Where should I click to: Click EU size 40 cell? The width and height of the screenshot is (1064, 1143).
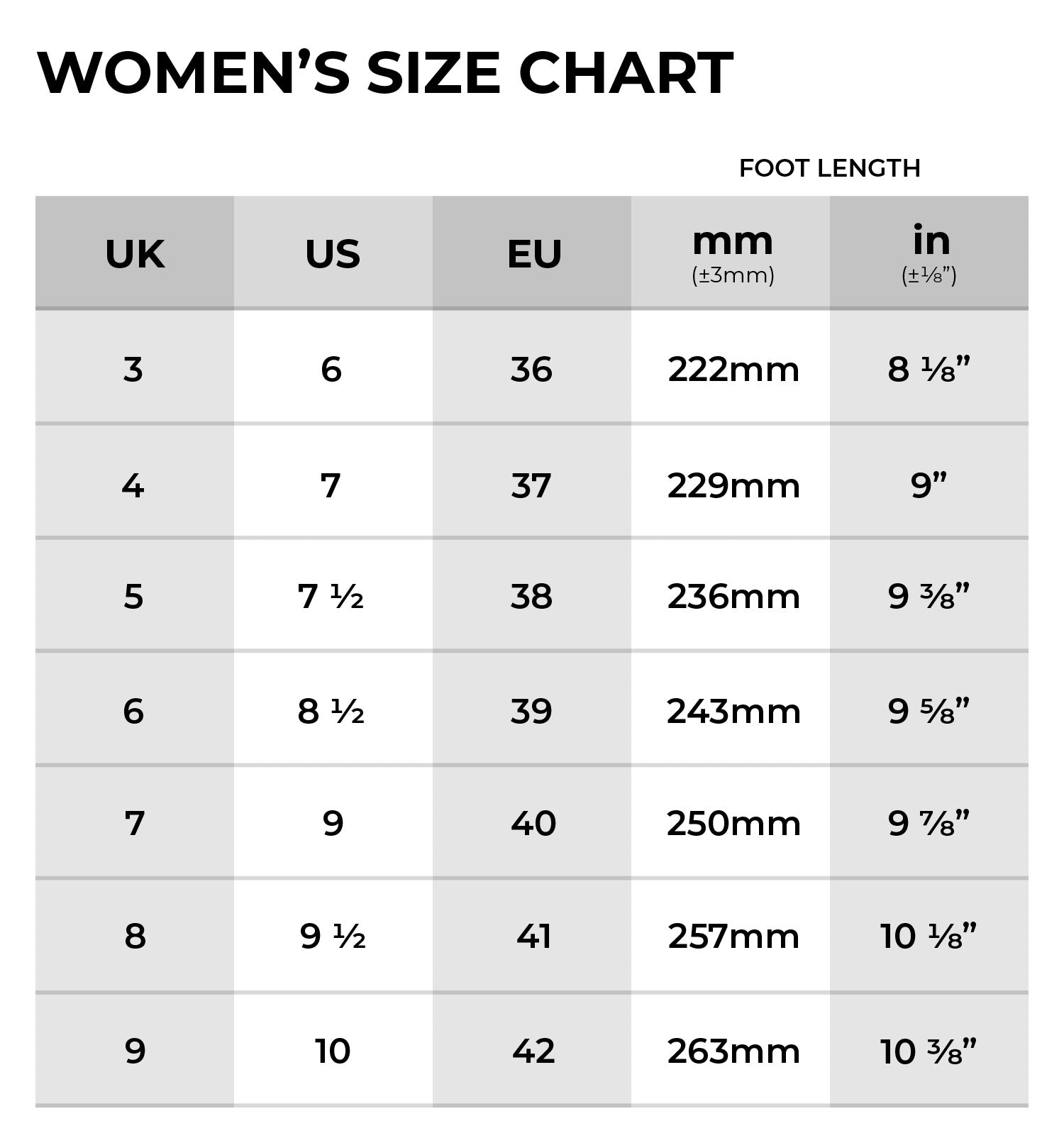(533, 823)
